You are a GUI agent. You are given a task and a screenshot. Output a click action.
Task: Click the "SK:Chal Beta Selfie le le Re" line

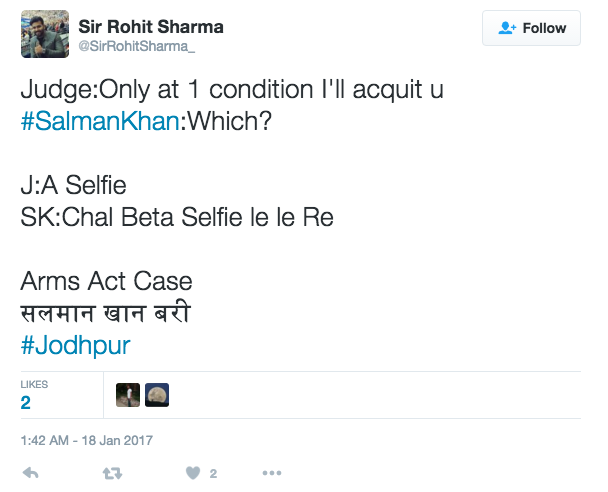pyautogui.click(x=176, y=217)
